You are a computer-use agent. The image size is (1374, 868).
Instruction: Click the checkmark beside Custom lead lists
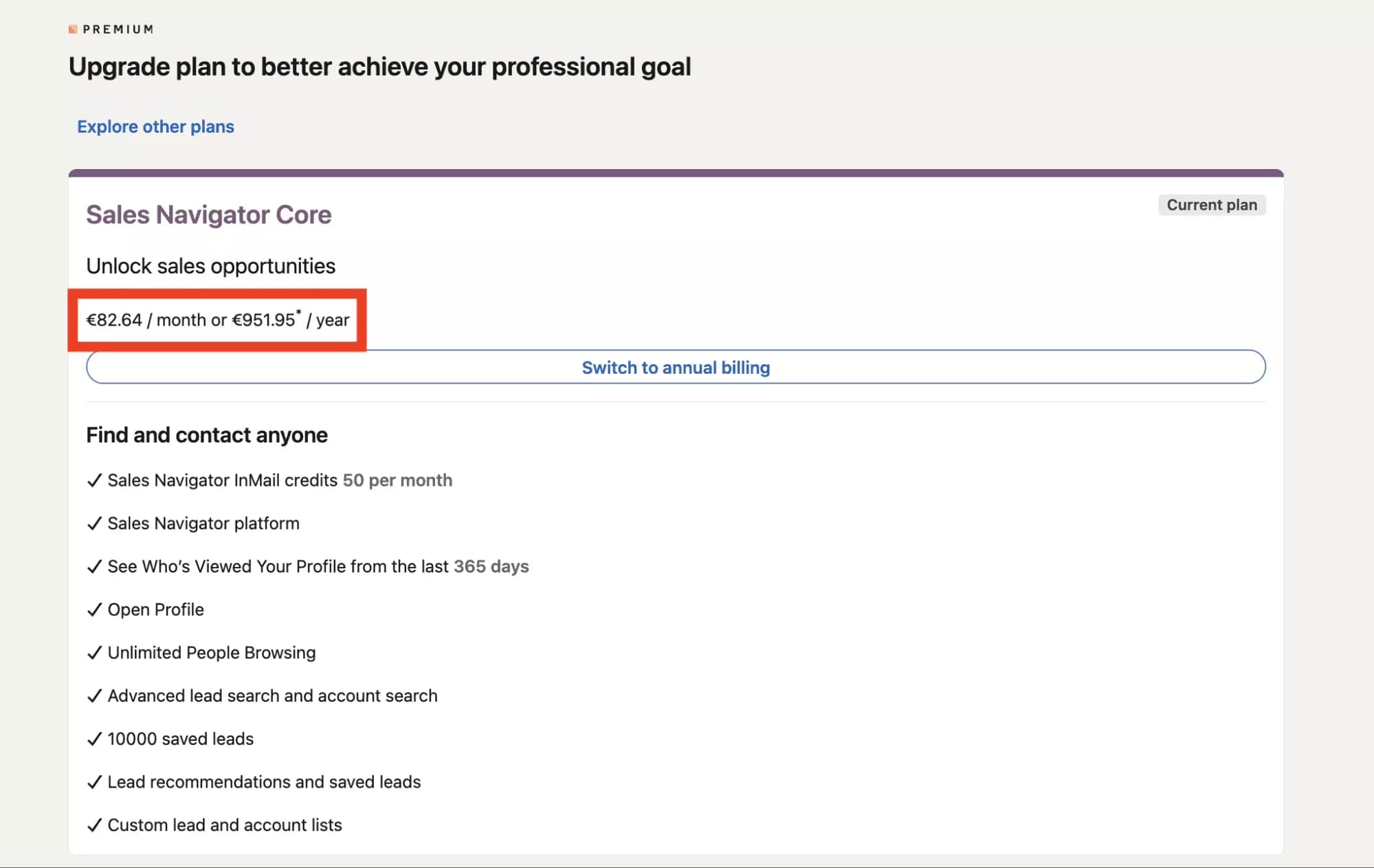click(95, 825)
